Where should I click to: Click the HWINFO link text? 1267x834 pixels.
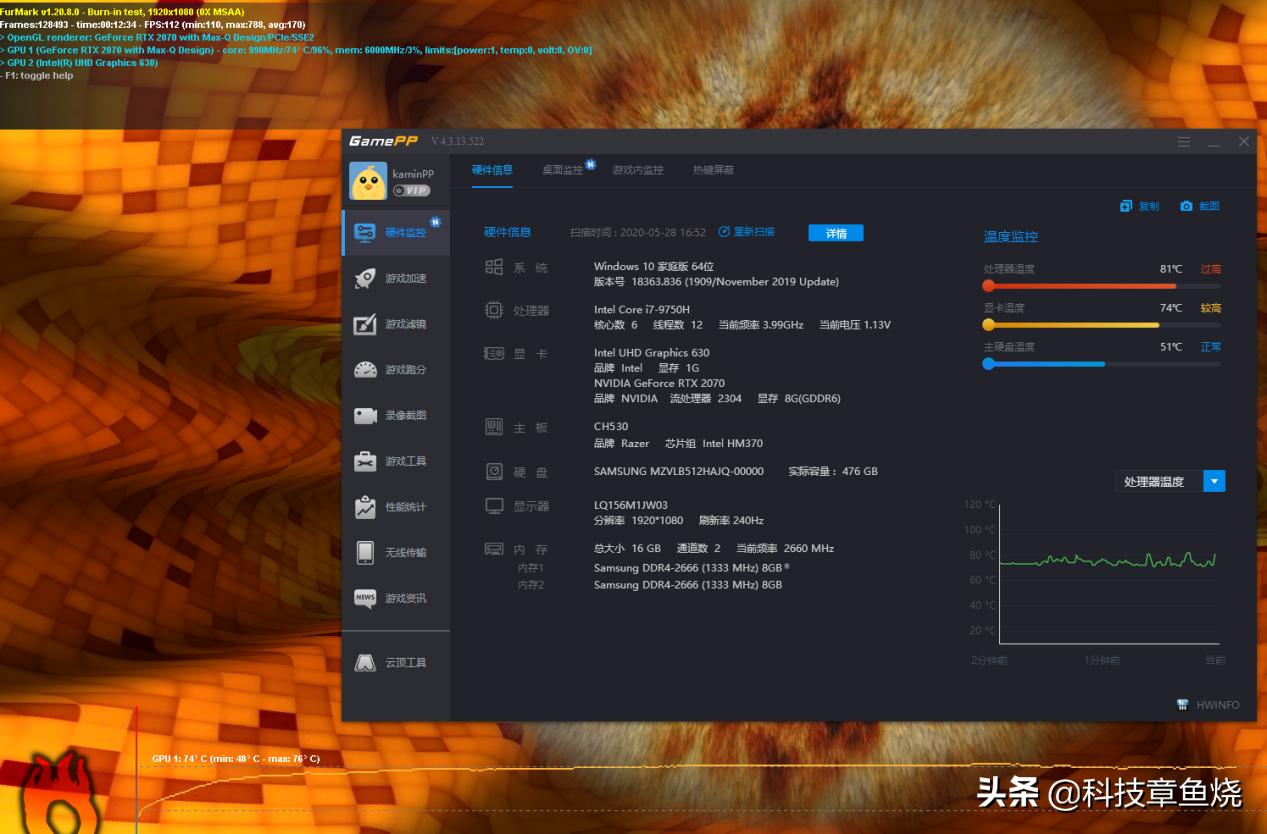(1217, 705)
